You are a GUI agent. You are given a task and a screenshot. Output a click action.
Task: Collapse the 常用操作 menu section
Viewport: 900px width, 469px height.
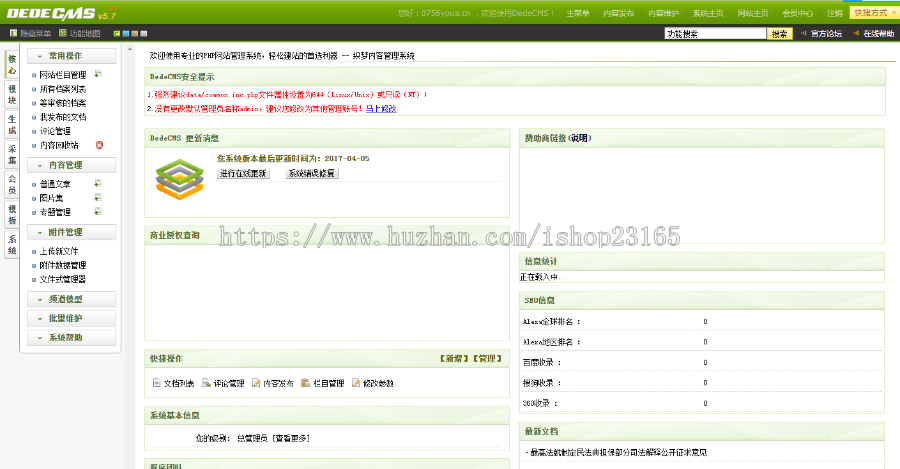click(x=71, y=56)
